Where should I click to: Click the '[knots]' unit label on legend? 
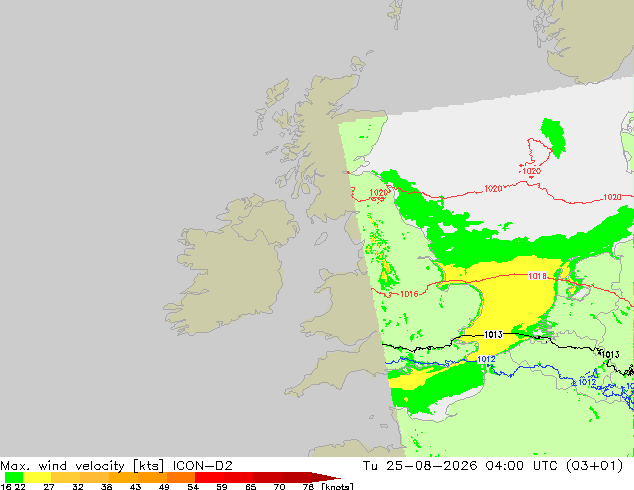pyautogui.click(x=338, y=486)
